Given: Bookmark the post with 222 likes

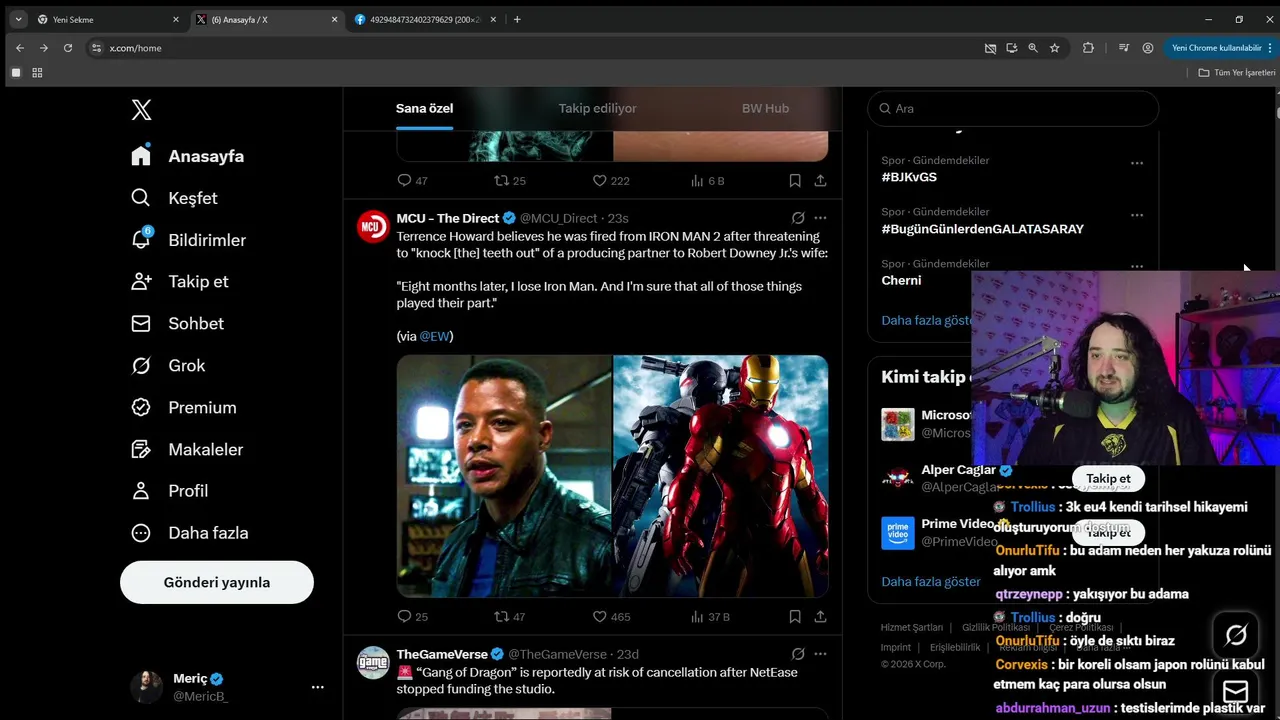Looking at the screenshot, I should coord(795,181).
